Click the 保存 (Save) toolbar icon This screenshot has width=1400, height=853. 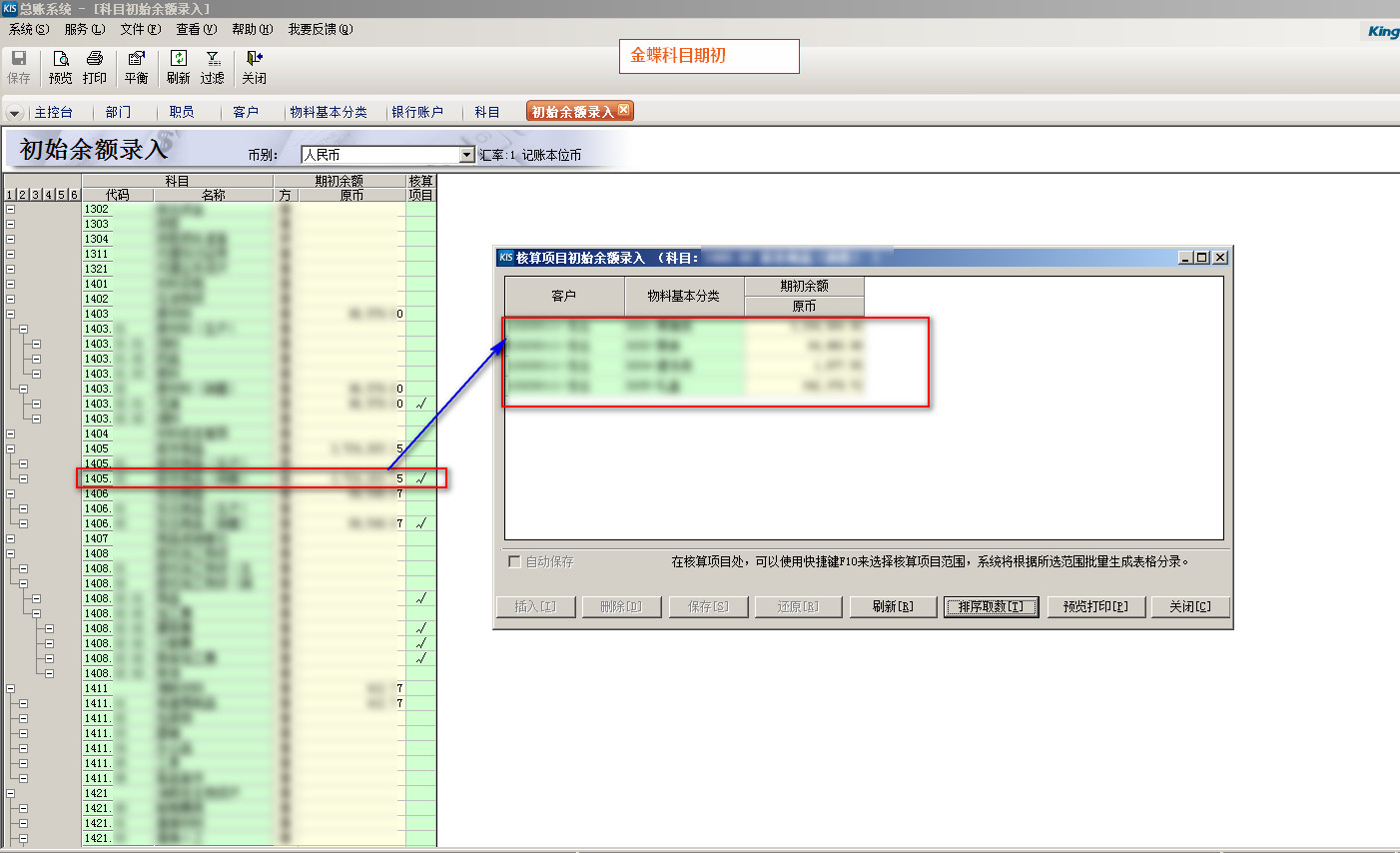pos(19,66)
